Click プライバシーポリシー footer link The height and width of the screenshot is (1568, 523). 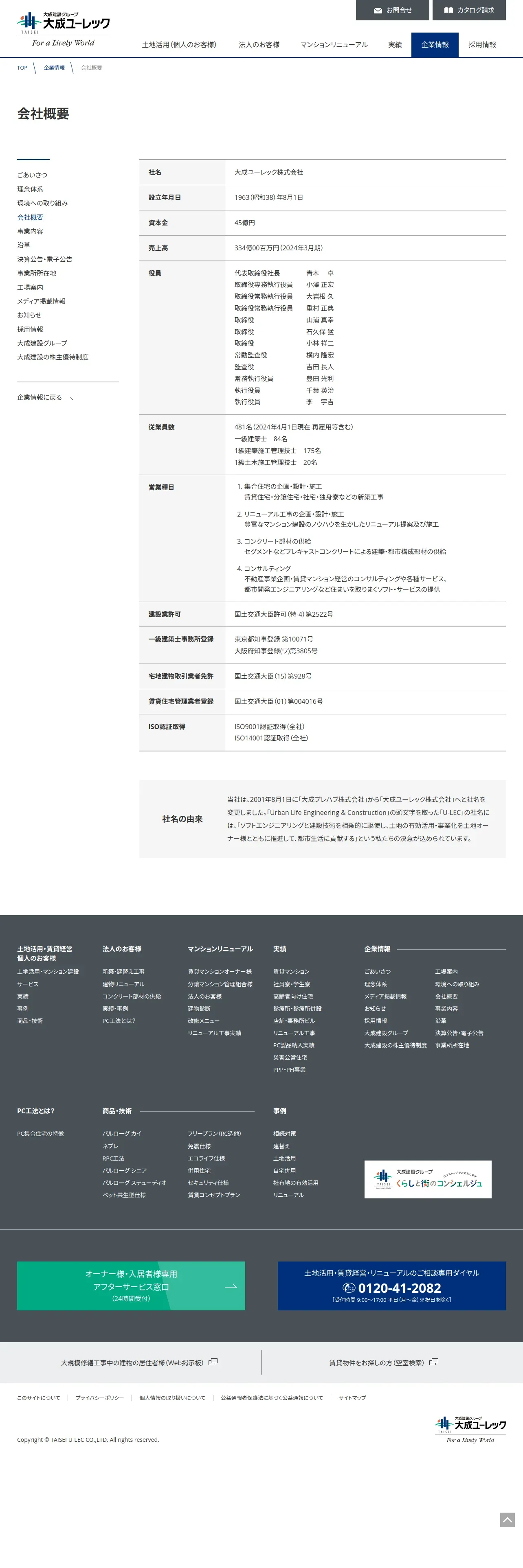[100, 1398]
